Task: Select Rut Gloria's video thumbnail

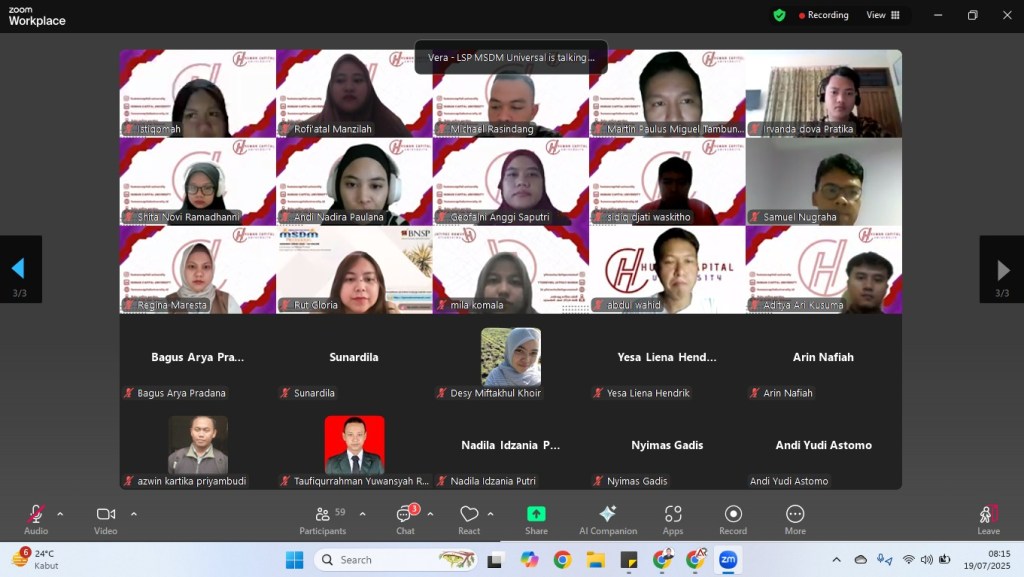Action: click(x=354, y=269)
